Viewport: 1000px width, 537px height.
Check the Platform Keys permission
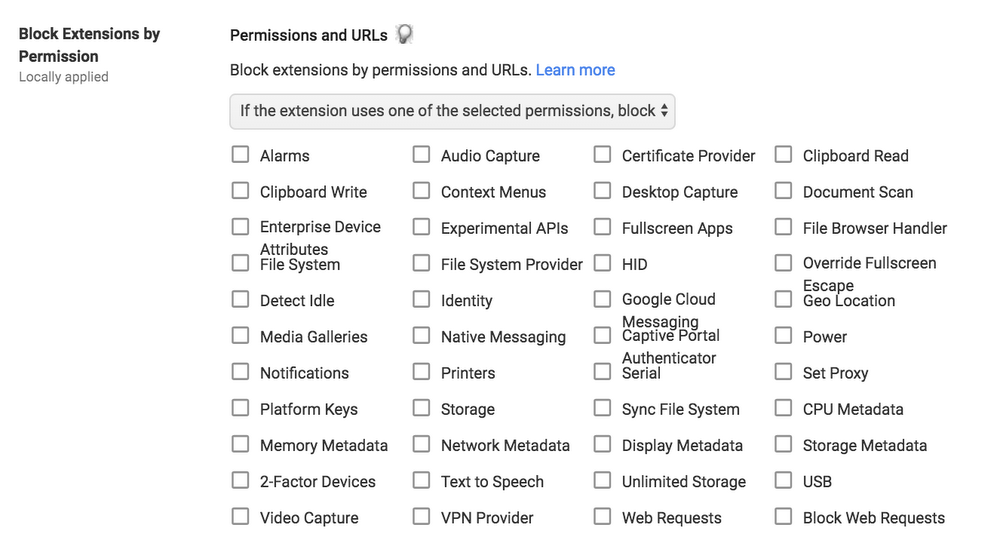[240, 408]
